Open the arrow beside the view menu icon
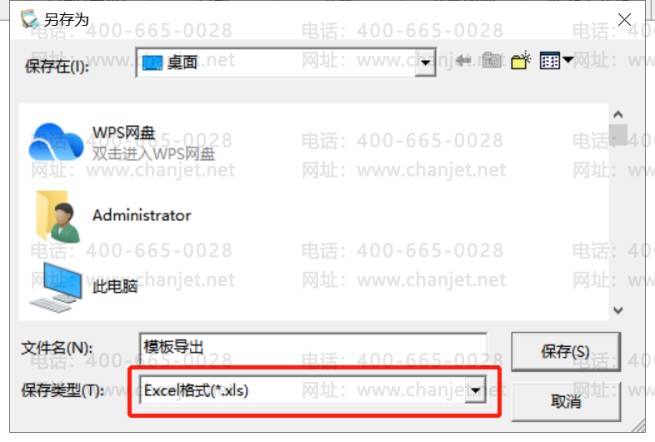The width and height of the screenshot is (655, 442). coord(568,60)
